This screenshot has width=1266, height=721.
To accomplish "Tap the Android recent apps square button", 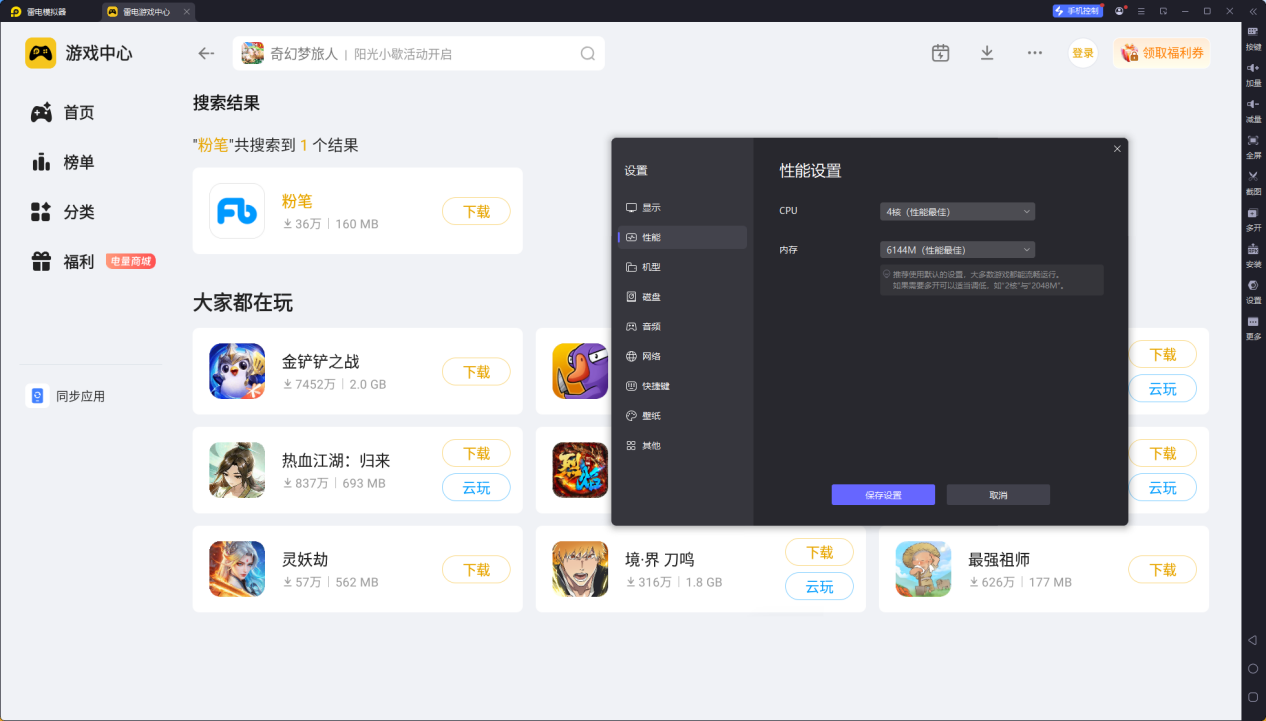I will pos(1252,696).
